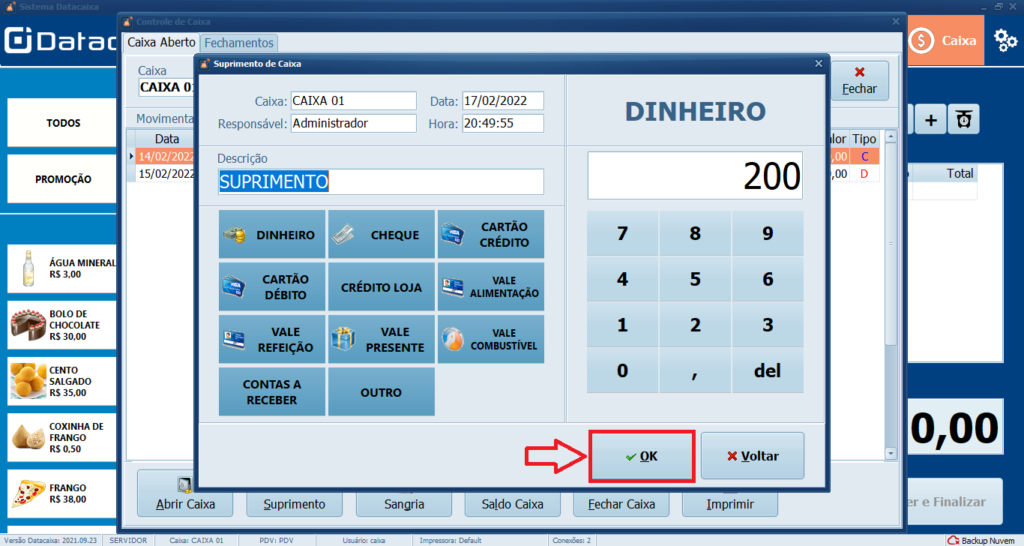Select the BOLO DE CHOCOLATE product

[63, 325]
